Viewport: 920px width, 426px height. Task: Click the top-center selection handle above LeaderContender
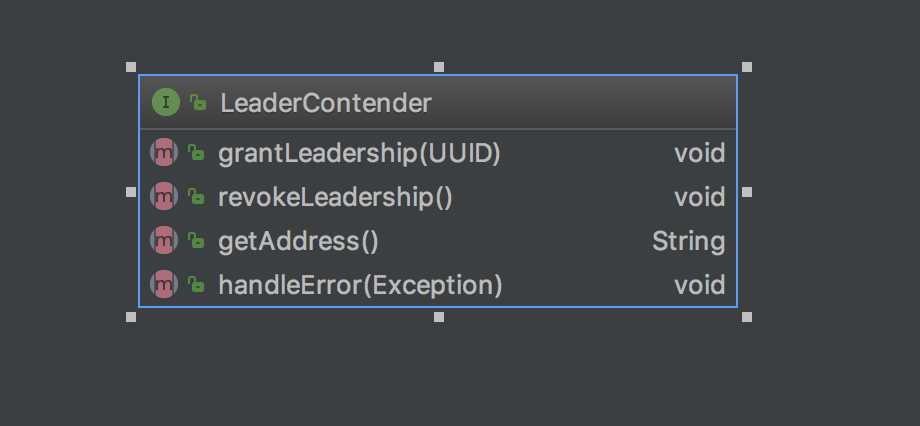439,67
